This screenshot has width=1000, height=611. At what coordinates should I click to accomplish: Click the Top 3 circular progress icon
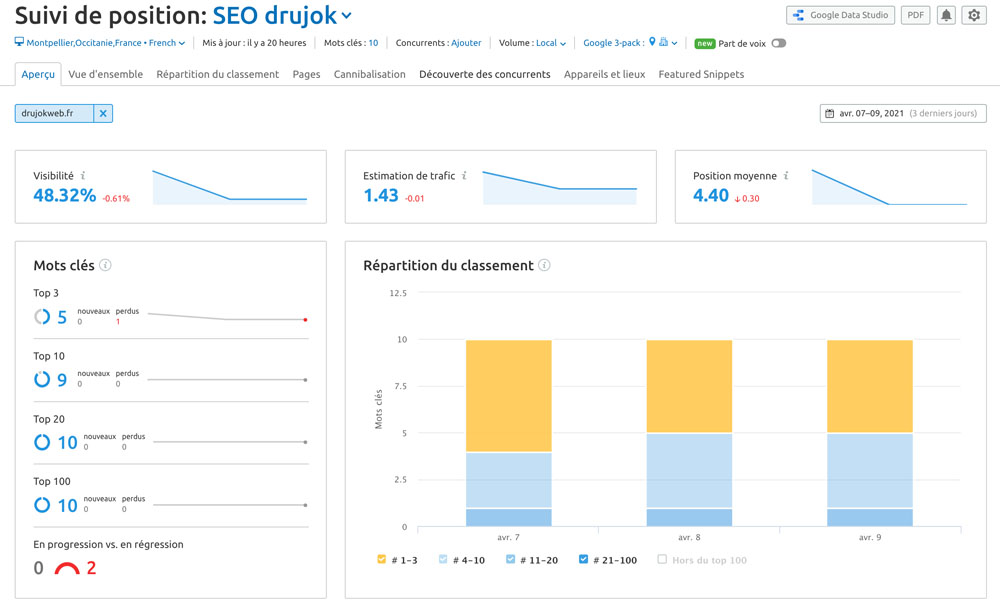pos(42,316)
